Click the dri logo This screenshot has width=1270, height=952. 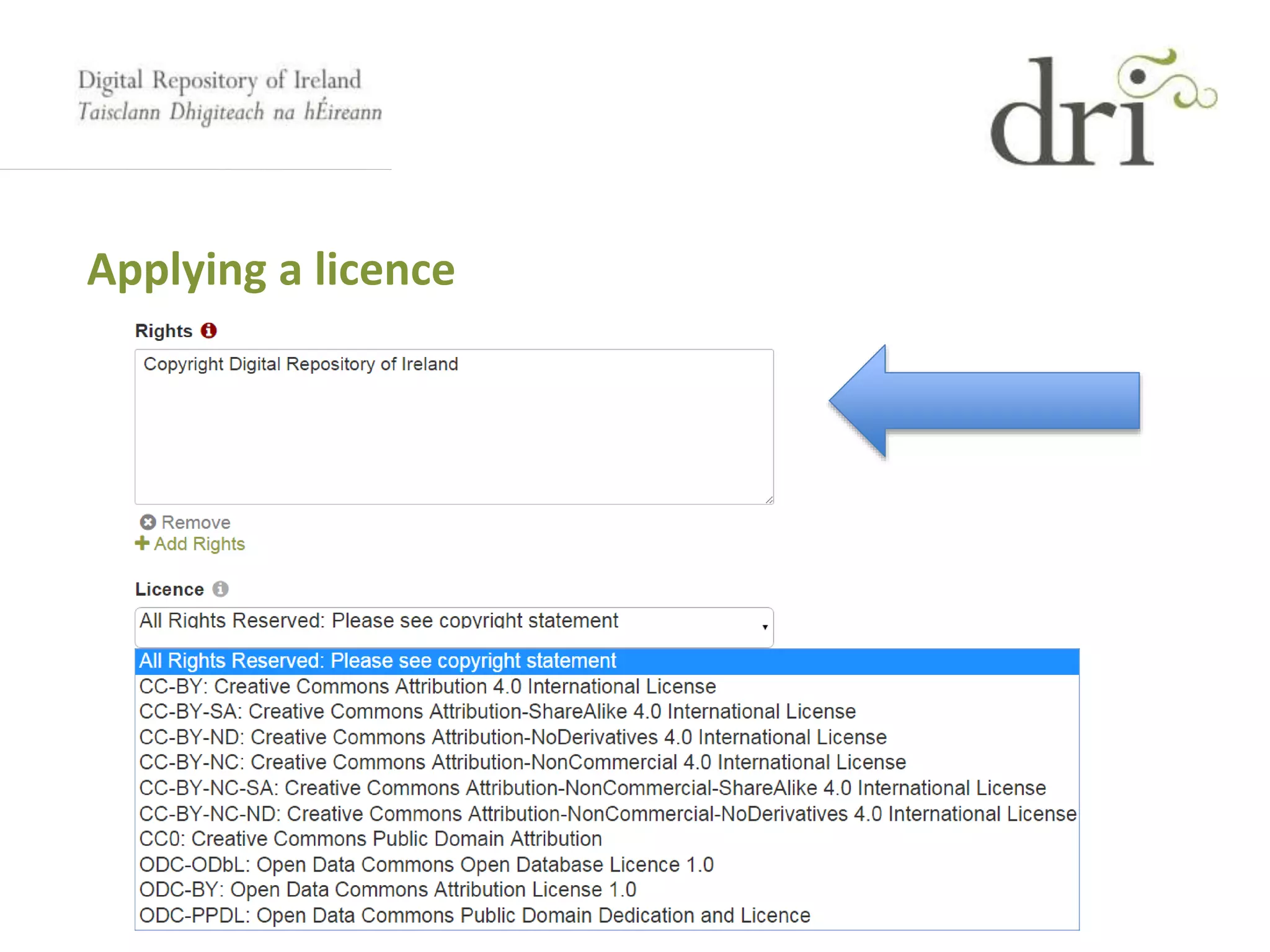click(x=1103, y=107)
